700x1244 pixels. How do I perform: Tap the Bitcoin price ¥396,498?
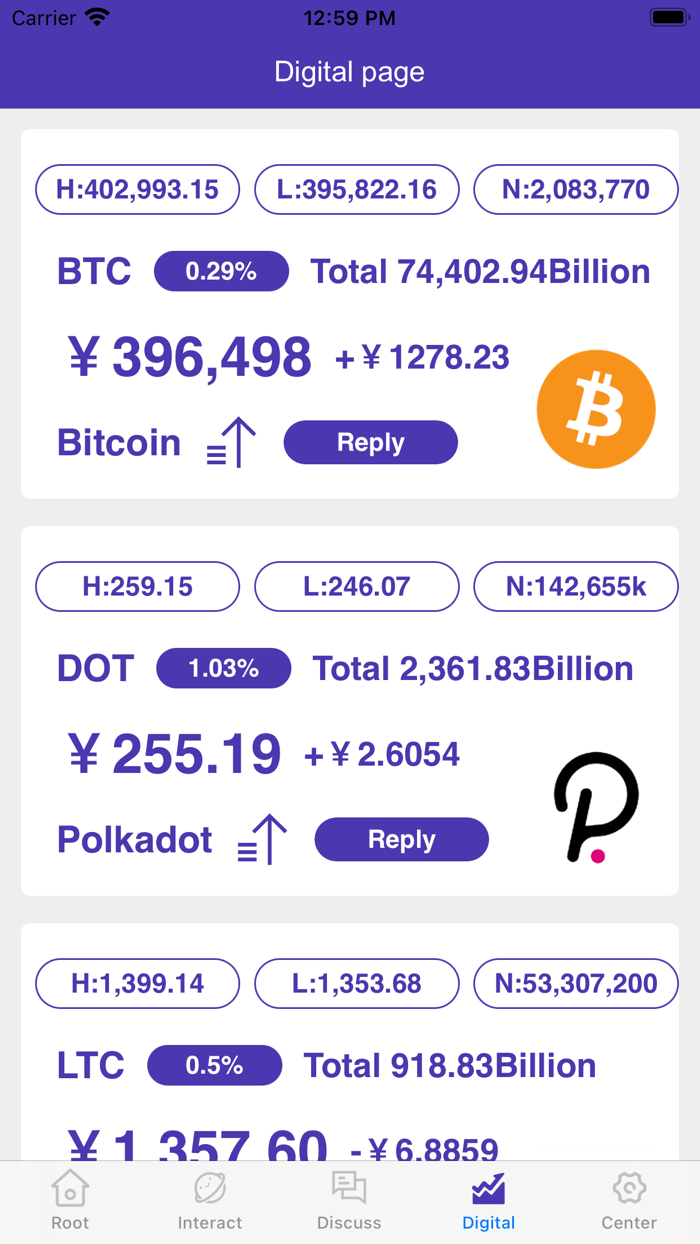pyautogui.click(x=190, y=357)
